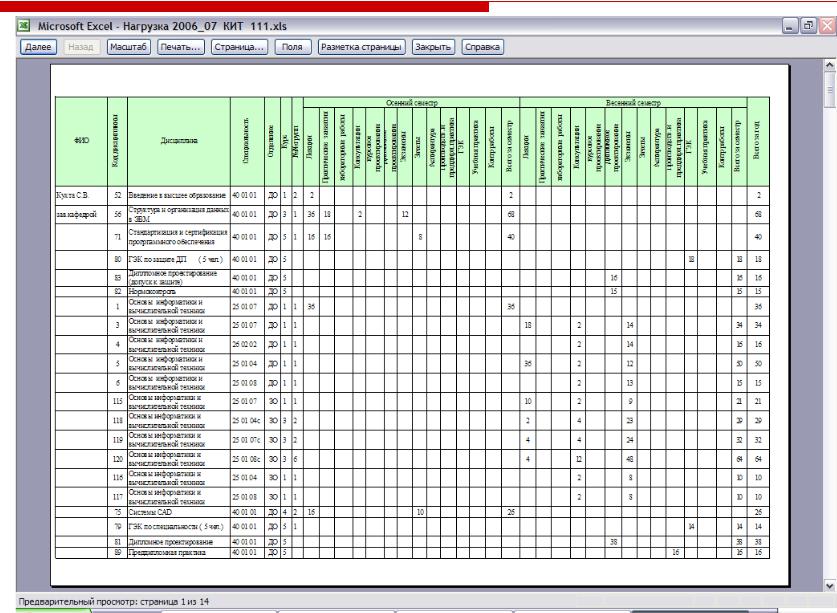
Task: Click discipline code cell '120'
Action: (x=118, y=459)
